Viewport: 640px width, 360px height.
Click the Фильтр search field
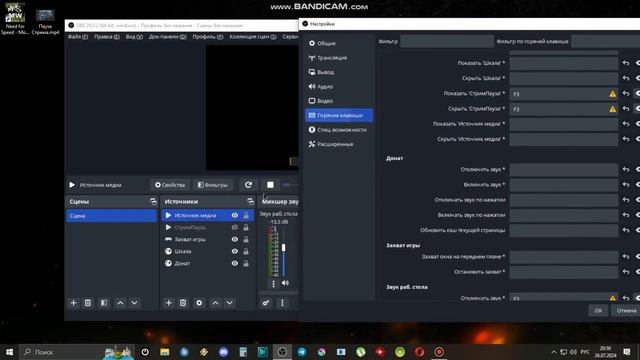tap(447, 41)
